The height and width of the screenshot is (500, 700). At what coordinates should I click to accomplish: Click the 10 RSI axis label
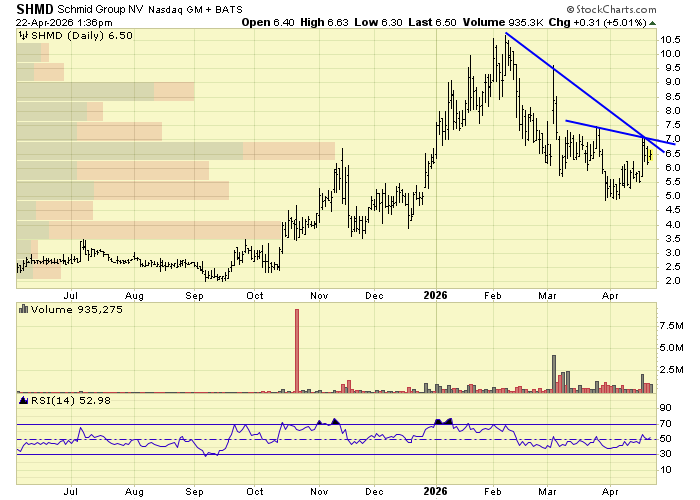click(x=666, y=470)
